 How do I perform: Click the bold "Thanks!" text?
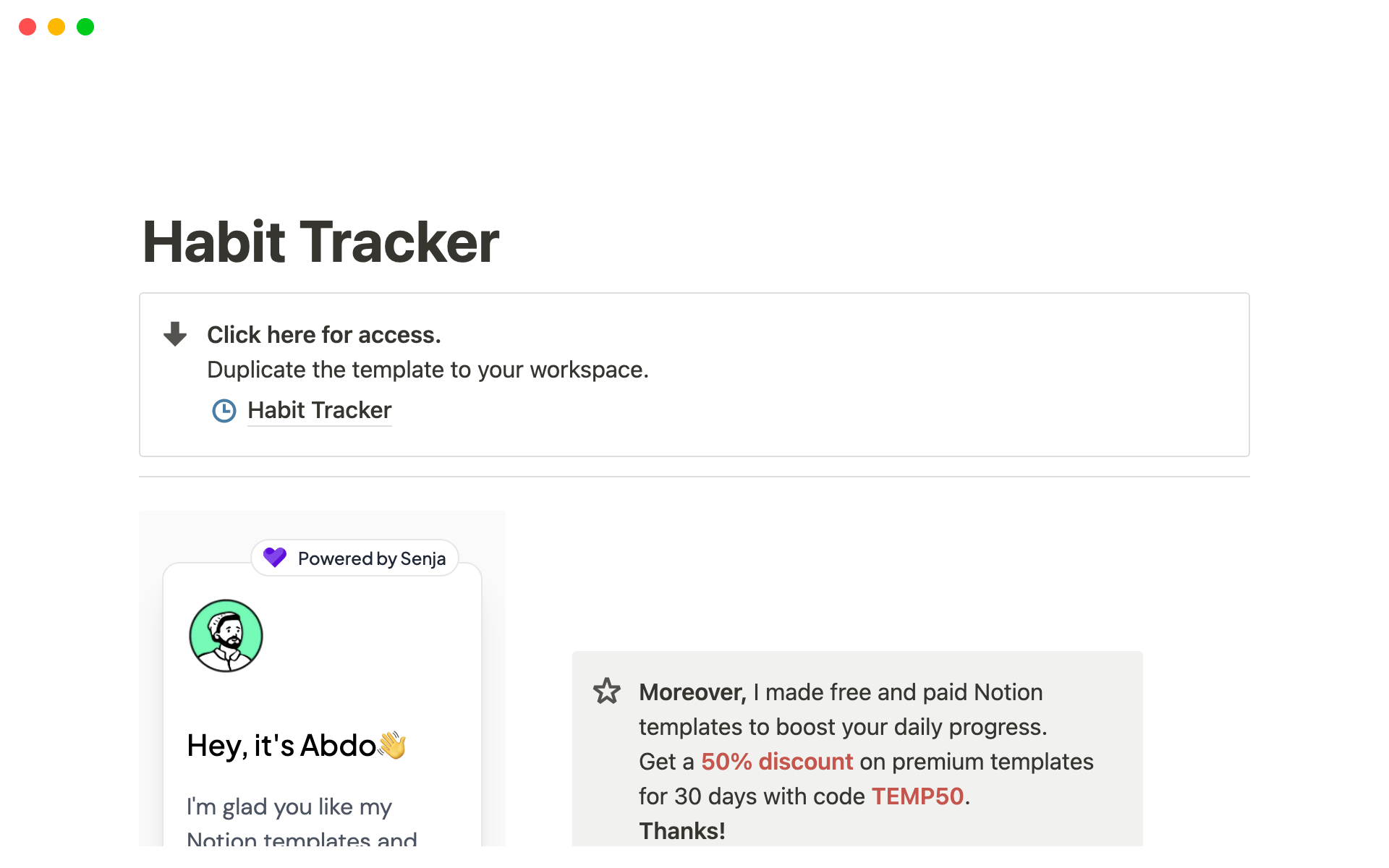click(x=681, y=831)
